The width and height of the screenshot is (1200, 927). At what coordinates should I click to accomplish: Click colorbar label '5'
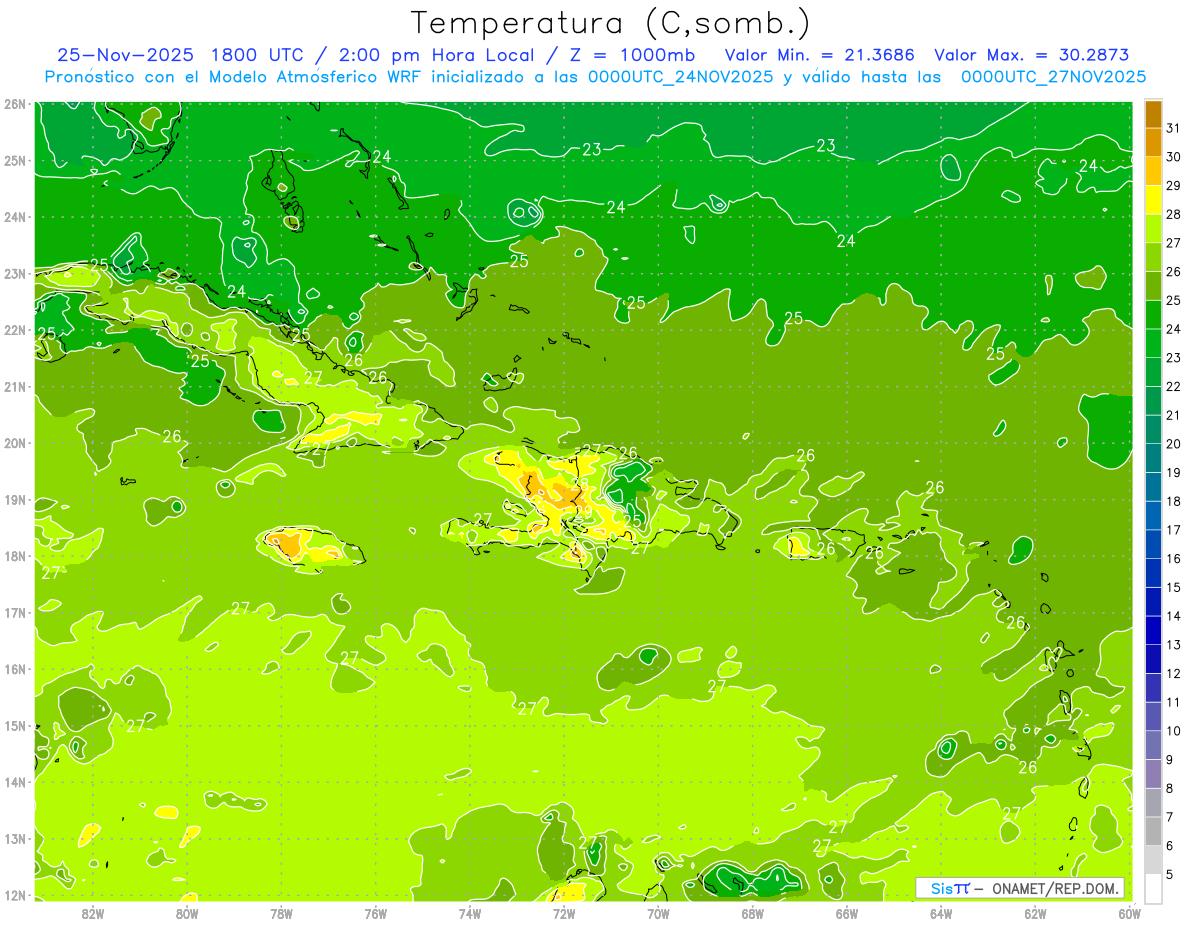(1170, 874)
